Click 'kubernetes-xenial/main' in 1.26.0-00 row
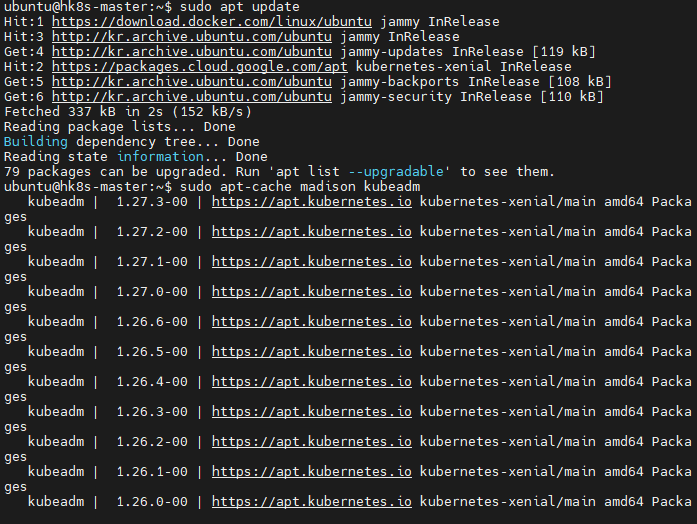This screenshot has width=697, height=524. click(x=508, y=502)
